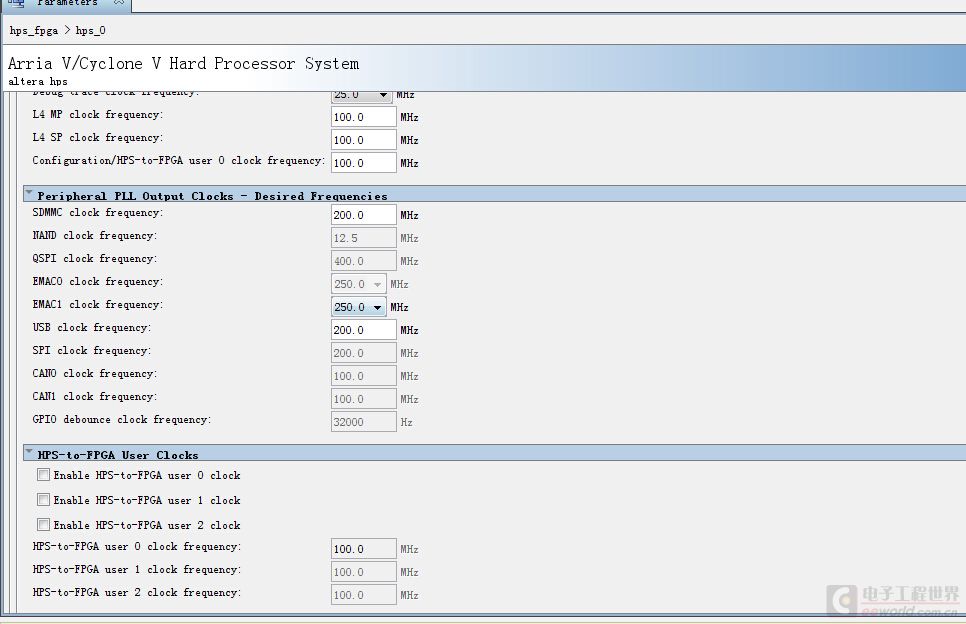Click the CAN1 clock frequency field
Viewport: 966px width, 624px height.
tap(363, 399)
